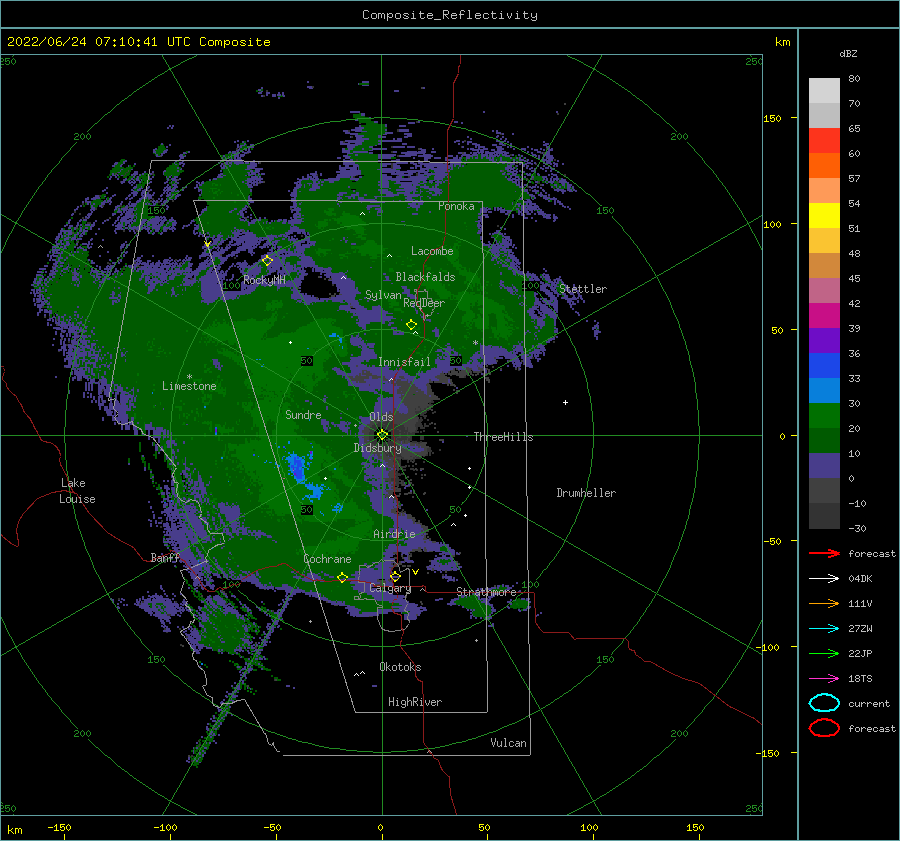Viewport: 900px width, 841px height.
Task: Pick the purple-grey swatch between 10 and 0
Action: point(824,465)
